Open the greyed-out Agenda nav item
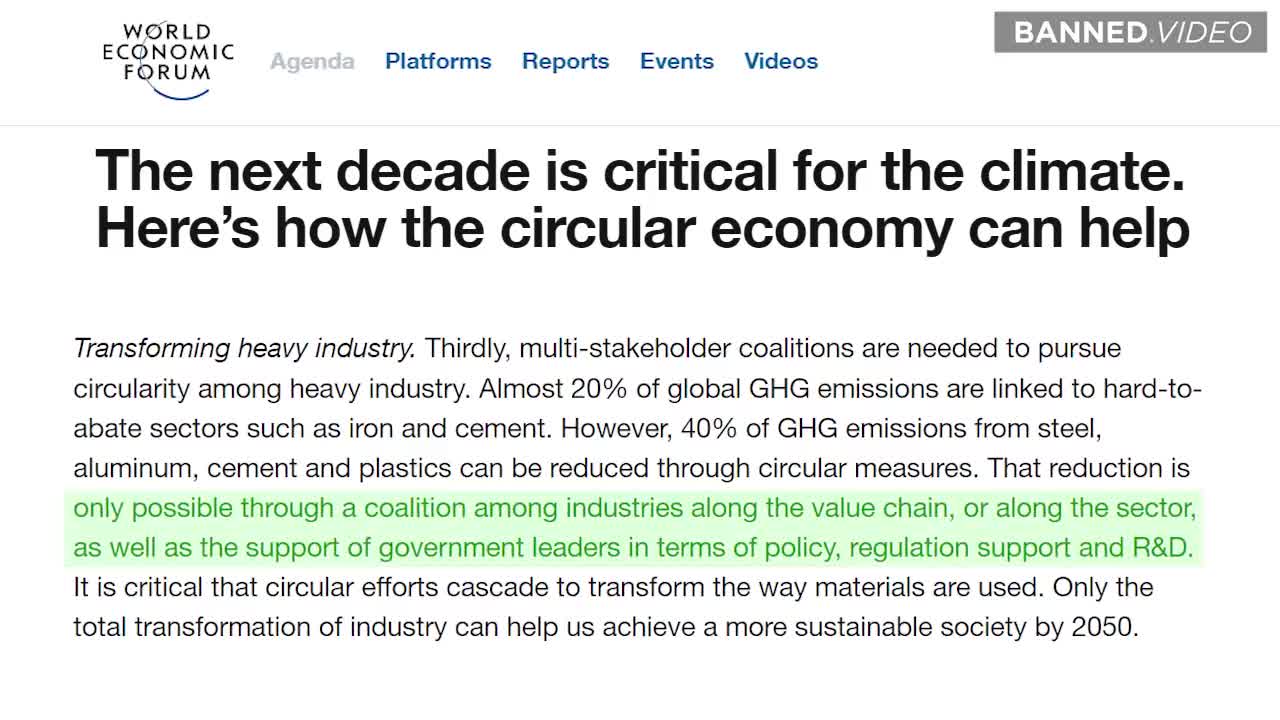This screenshot has width=1280, height=720. pyautogui.click(x=312, y=61)
